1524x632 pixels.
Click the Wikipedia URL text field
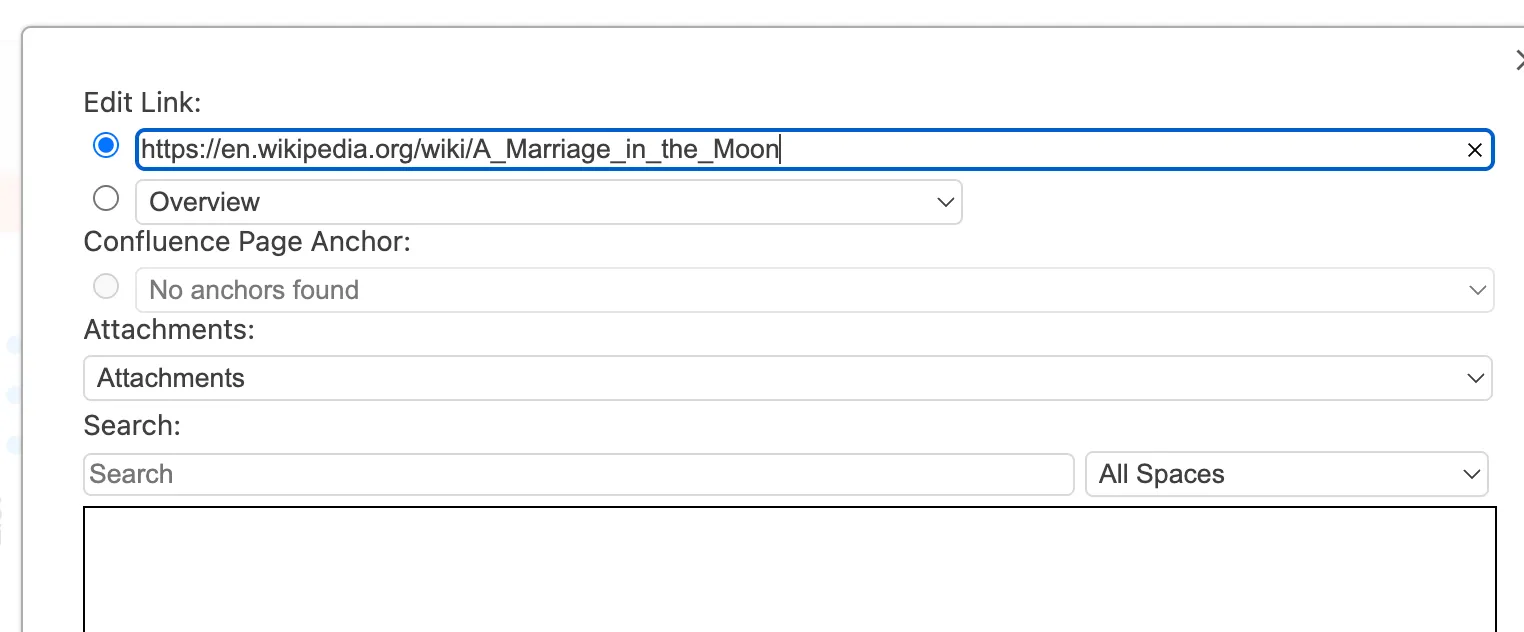(800, 150)
